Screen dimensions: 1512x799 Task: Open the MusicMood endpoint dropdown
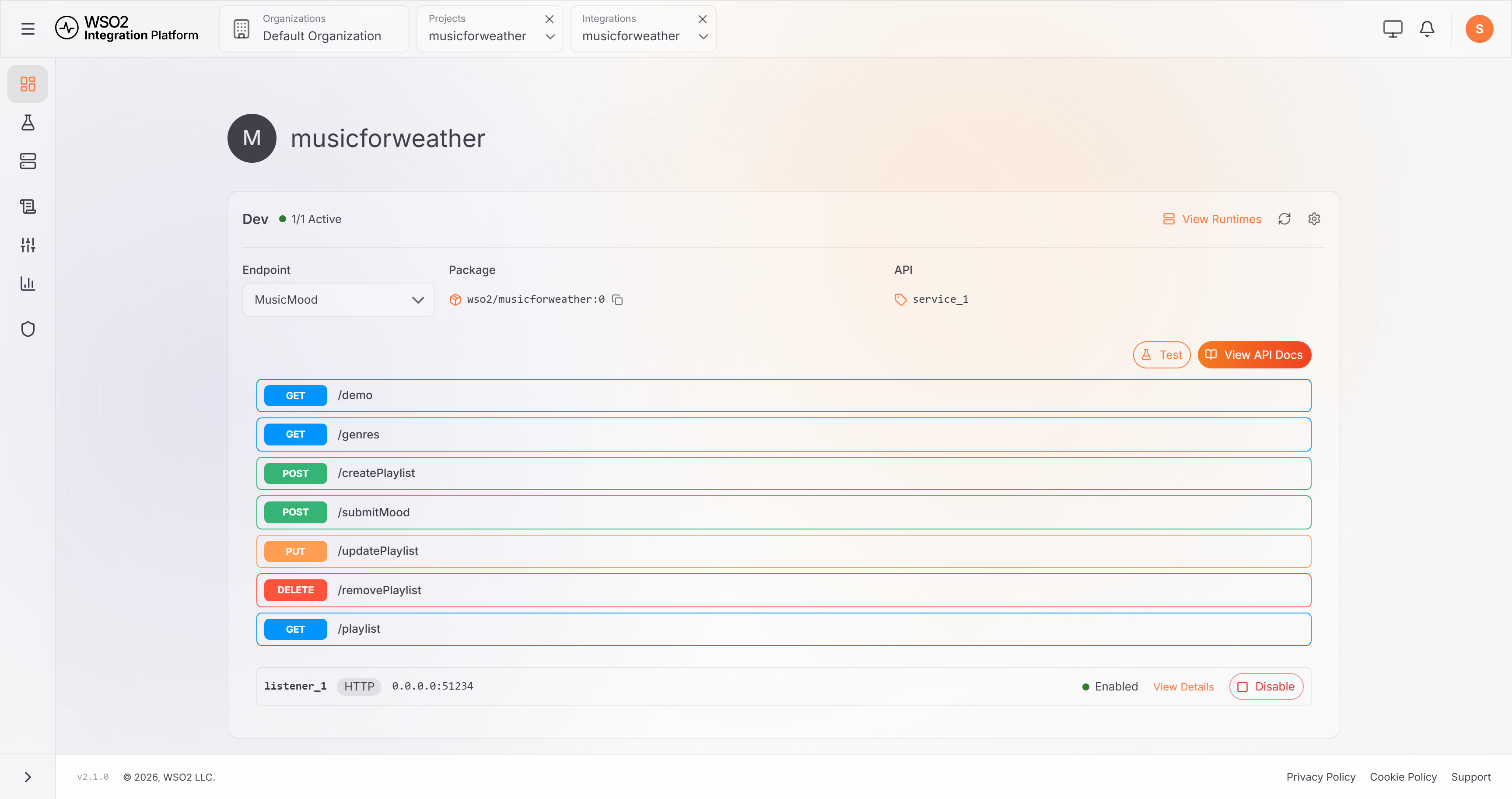pyautogui.click(x=338, y=299)
